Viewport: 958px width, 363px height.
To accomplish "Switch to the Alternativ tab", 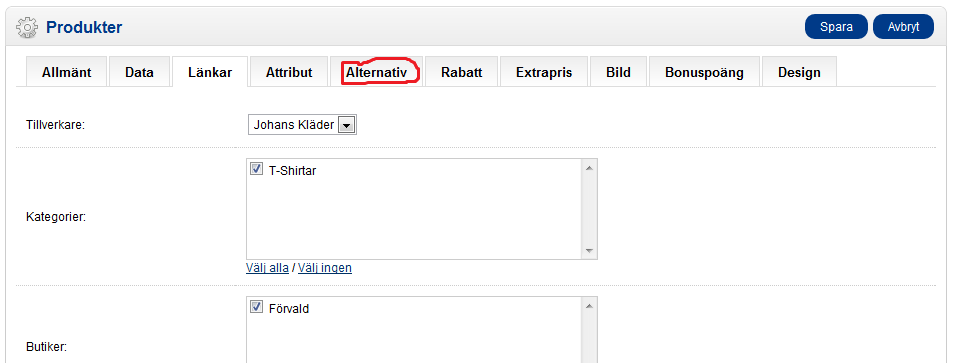I will pyautogui.click(x=376, y=72).
